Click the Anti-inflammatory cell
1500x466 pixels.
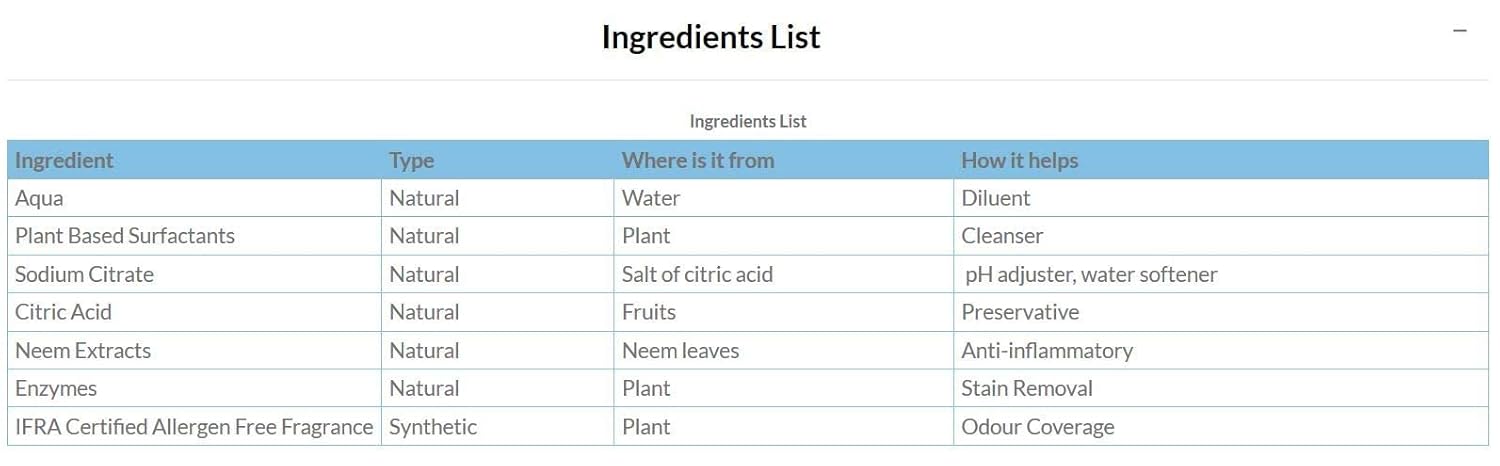click(1047, 350)
